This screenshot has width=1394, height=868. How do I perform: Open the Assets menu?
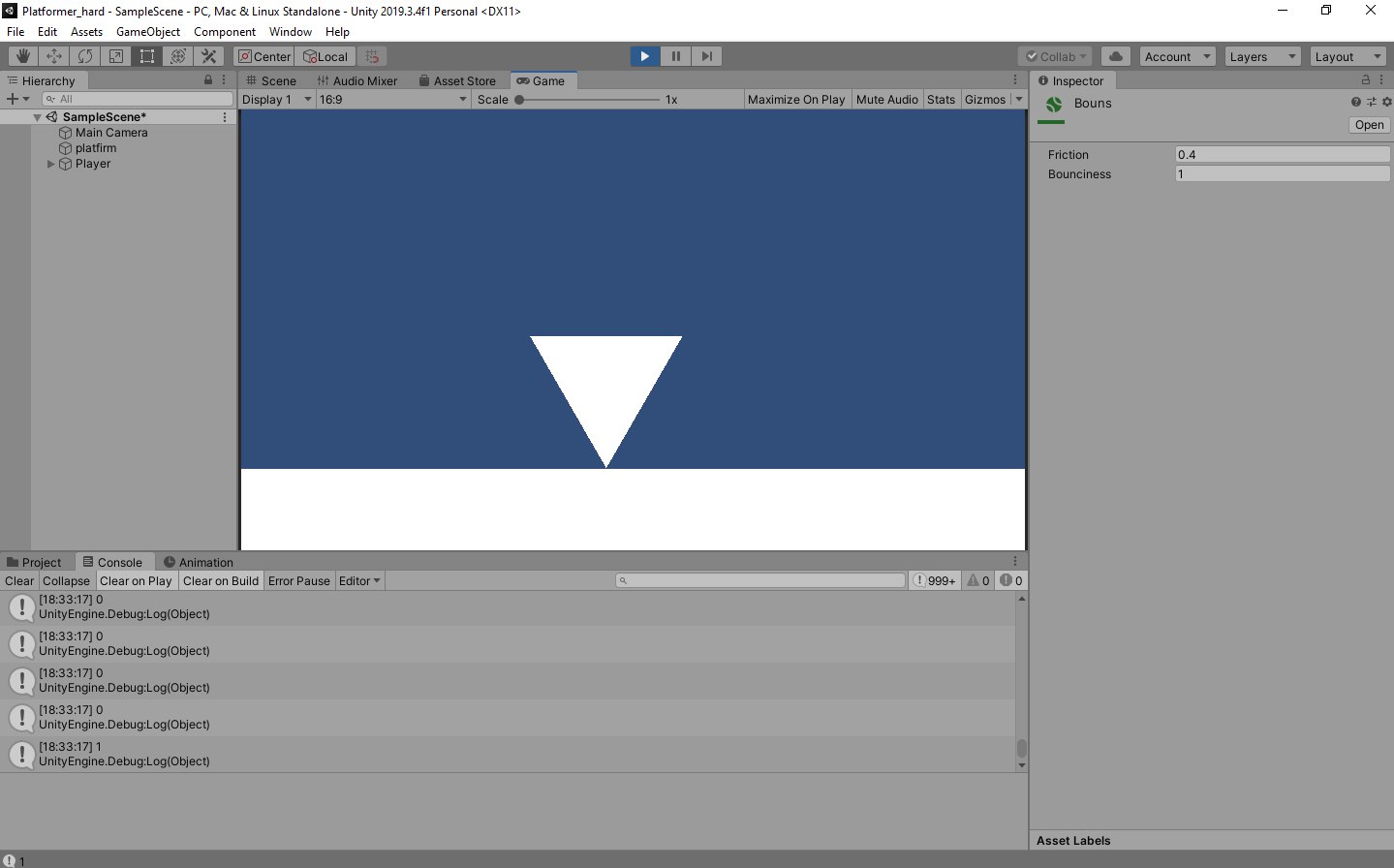tap(86, 31)
